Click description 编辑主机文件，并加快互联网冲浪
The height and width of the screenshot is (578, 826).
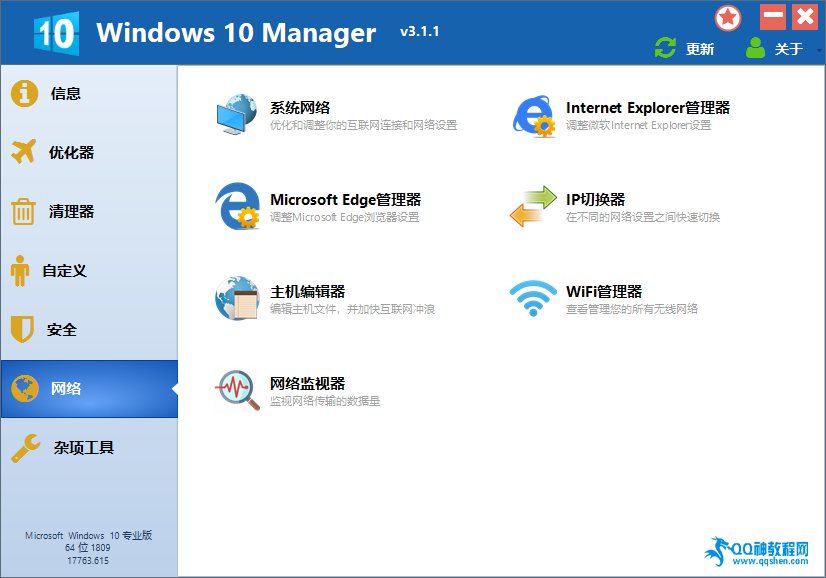pyautogui.click(x=352, y=309)
